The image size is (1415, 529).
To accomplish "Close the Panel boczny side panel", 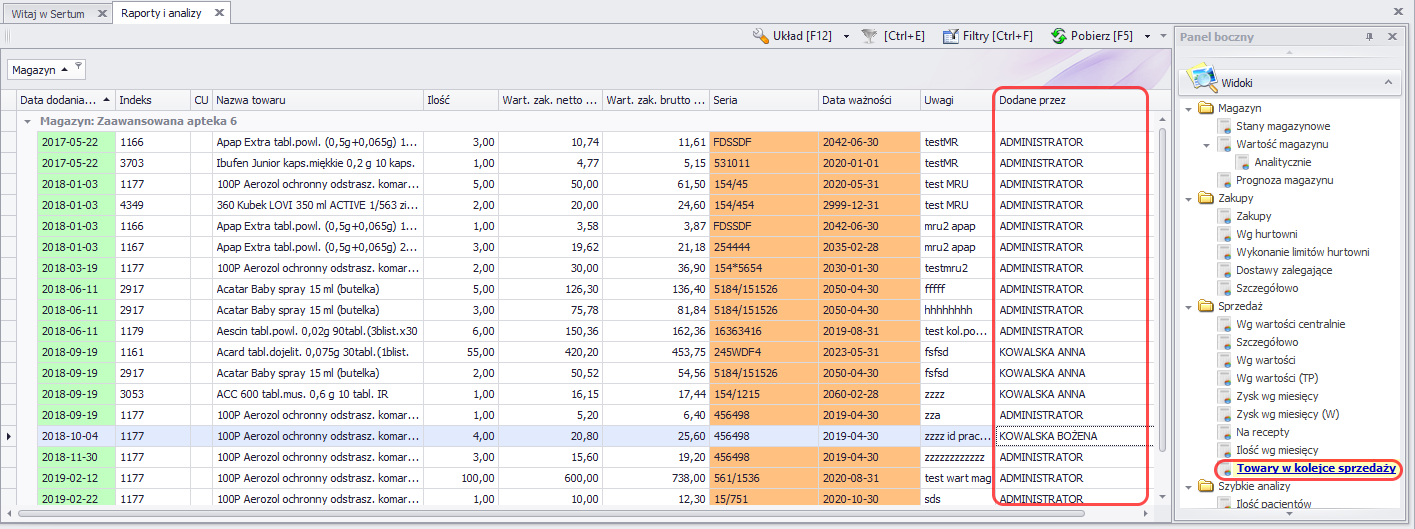I will [x=1391, y=37].
